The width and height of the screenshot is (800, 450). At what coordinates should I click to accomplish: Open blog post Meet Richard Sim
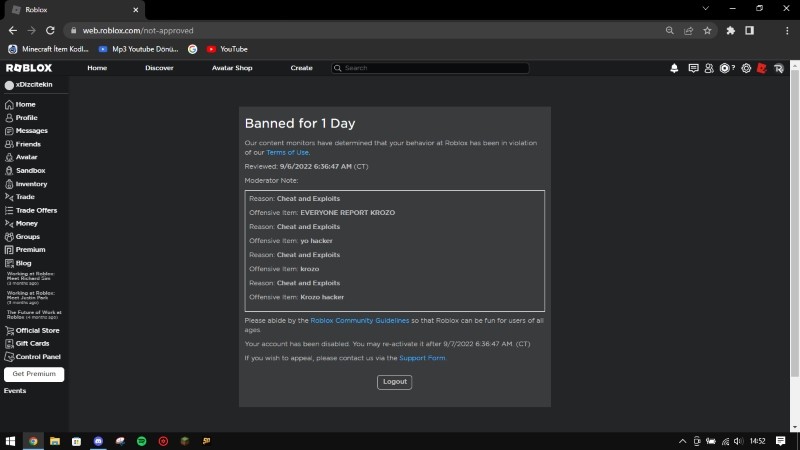(x=31, y=278)
